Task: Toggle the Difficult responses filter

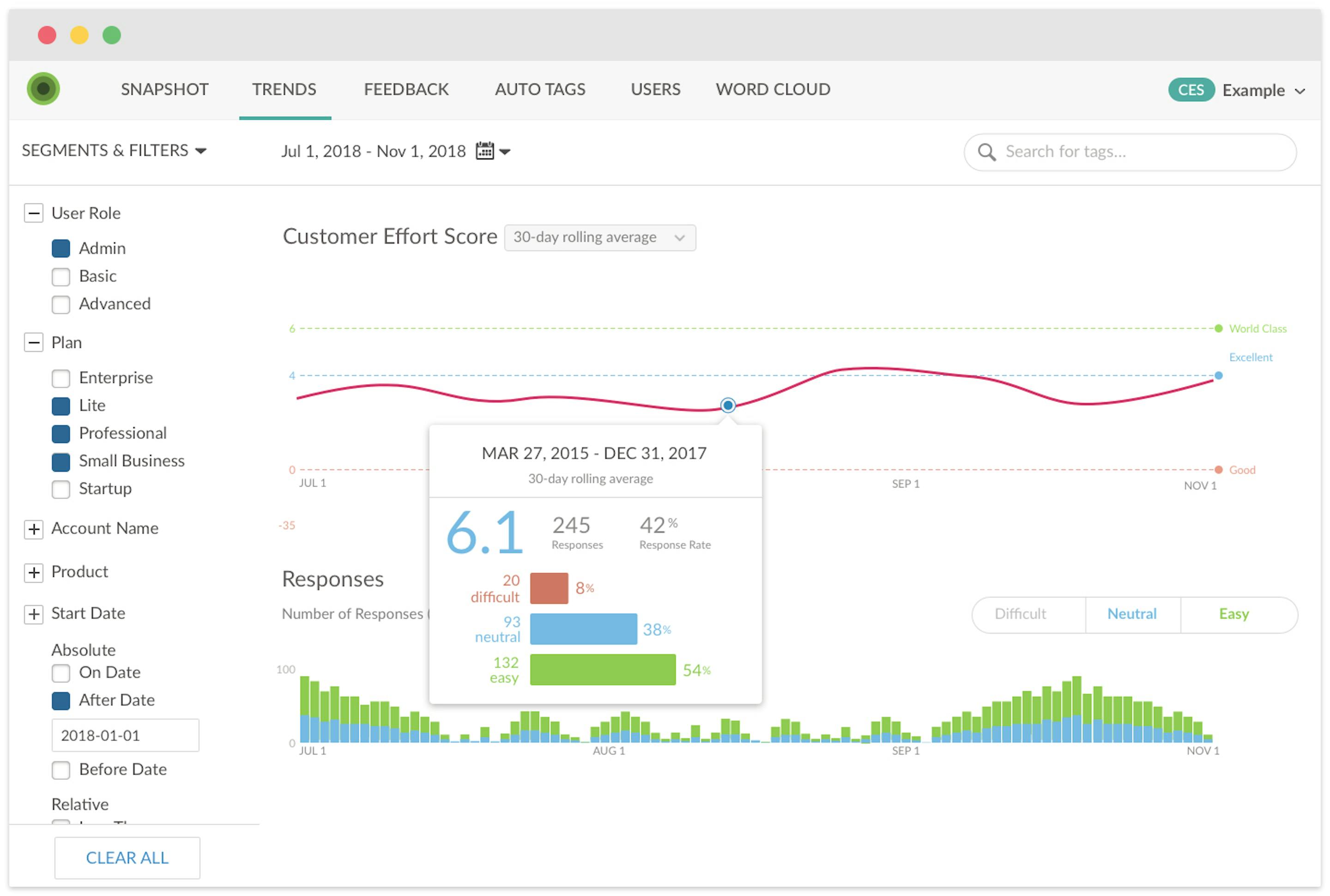Action: pos(1020,614)
